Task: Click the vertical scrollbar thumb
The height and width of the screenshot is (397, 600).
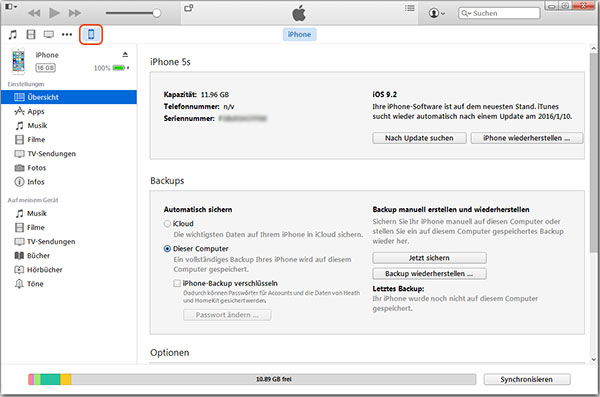Action: click(x=593, y=153)
